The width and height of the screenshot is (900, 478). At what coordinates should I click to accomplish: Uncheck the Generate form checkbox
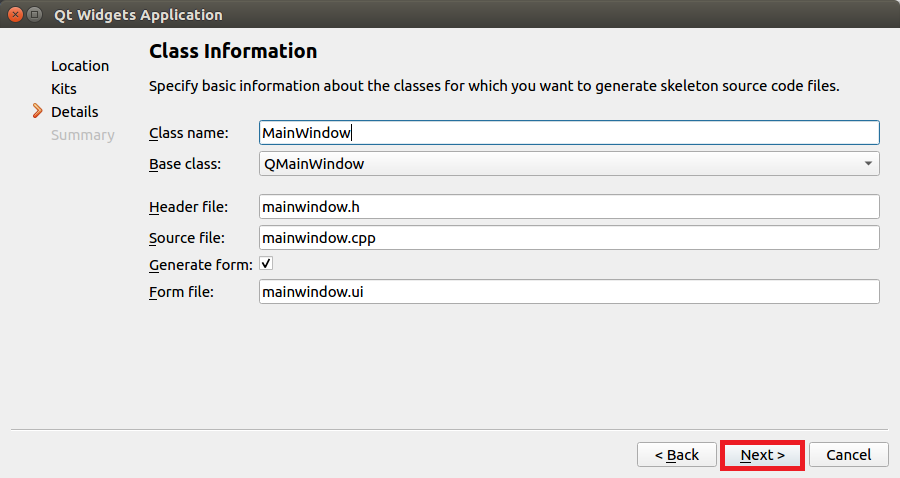[266, 263]
